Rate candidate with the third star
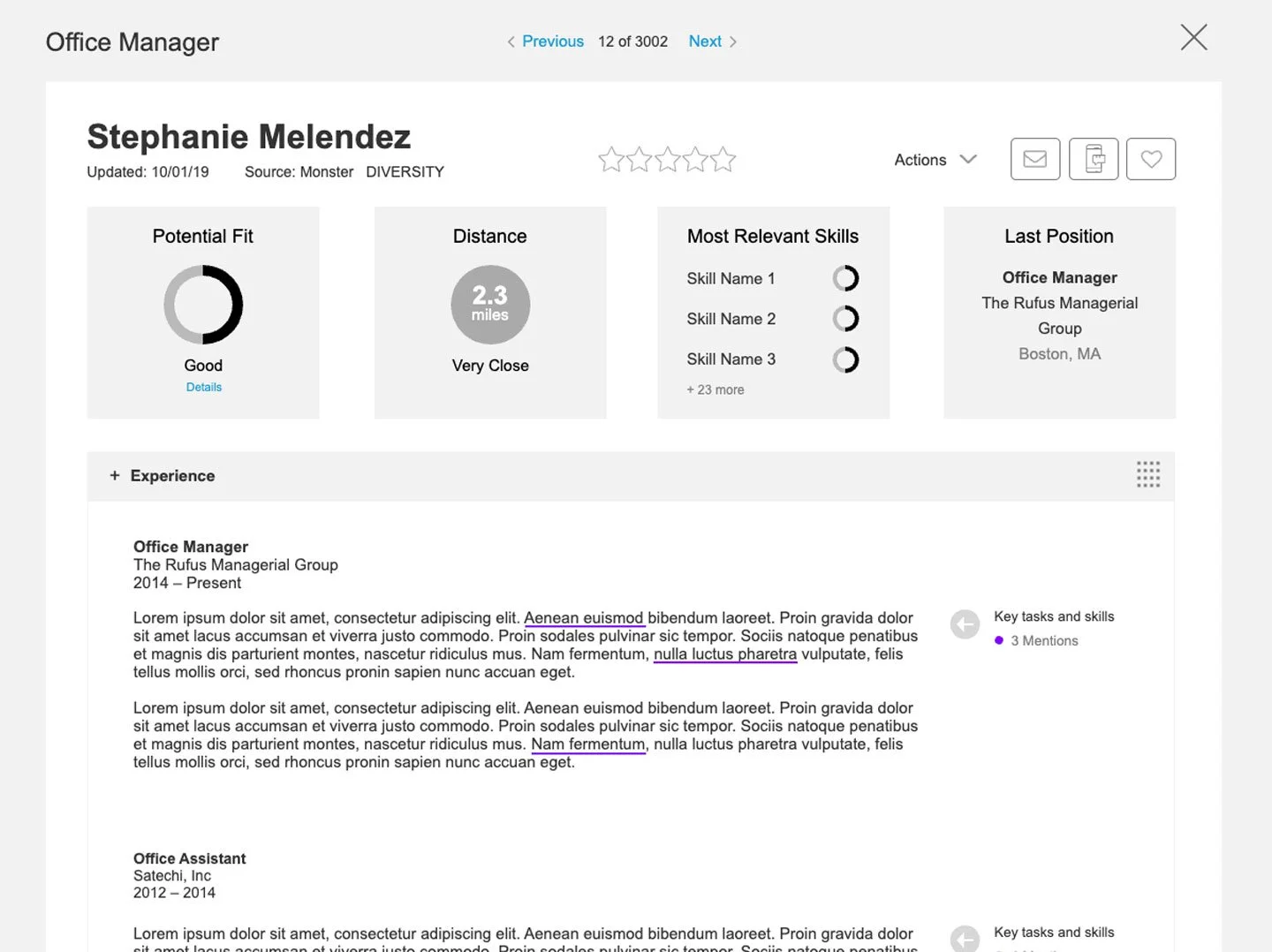The width and height of the screenshot is (1272, 952). coord(667,160)
